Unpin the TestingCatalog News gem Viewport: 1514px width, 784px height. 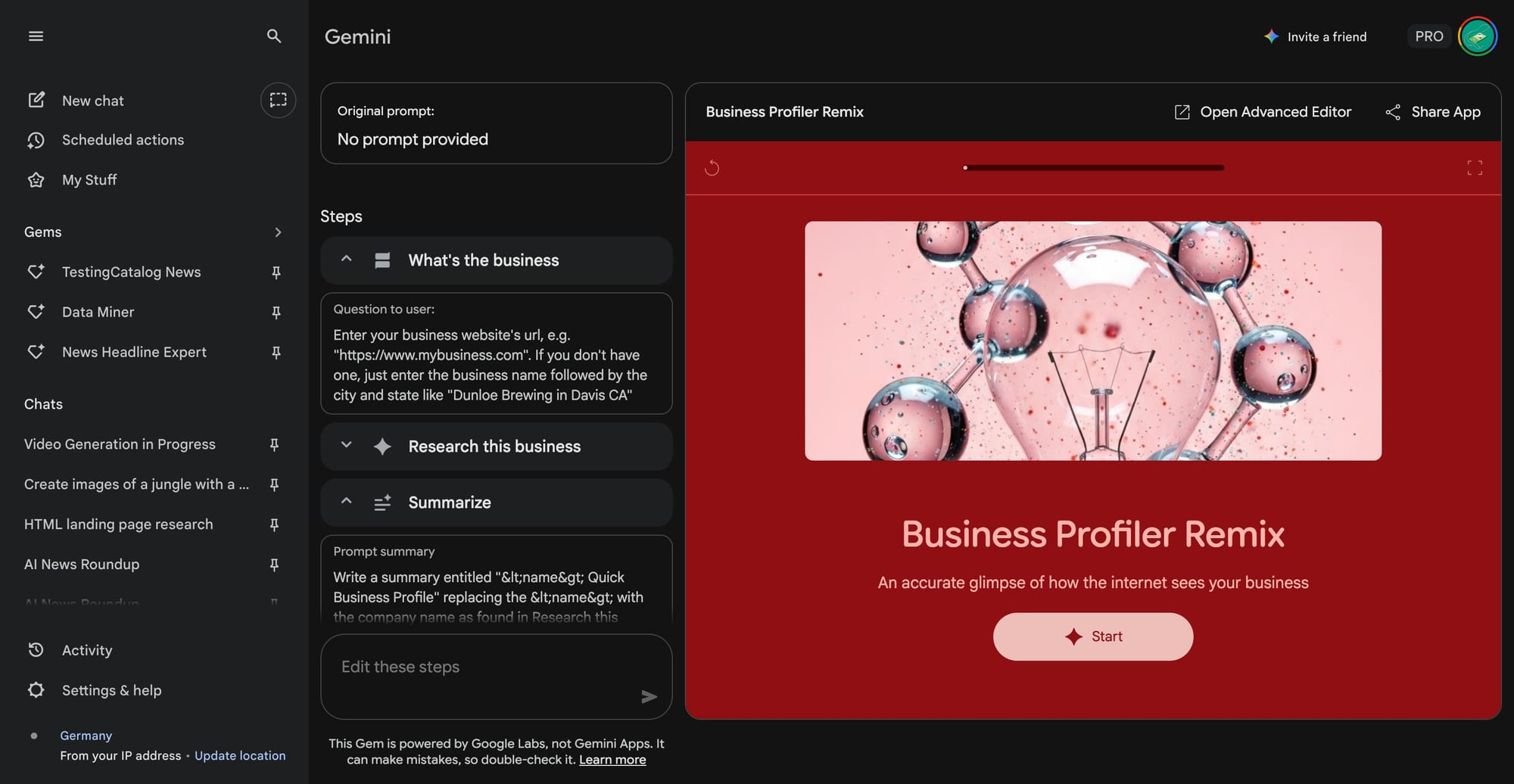(276, 272)
